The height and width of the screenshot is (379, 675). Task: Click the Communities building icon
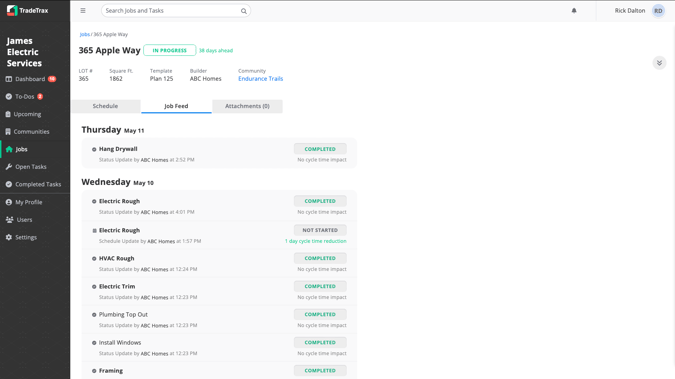8,132
